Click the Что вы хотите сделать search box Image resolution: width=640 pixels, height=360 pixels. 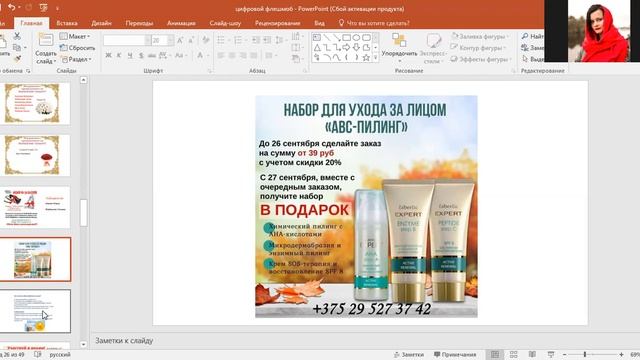tap(374, 23)
